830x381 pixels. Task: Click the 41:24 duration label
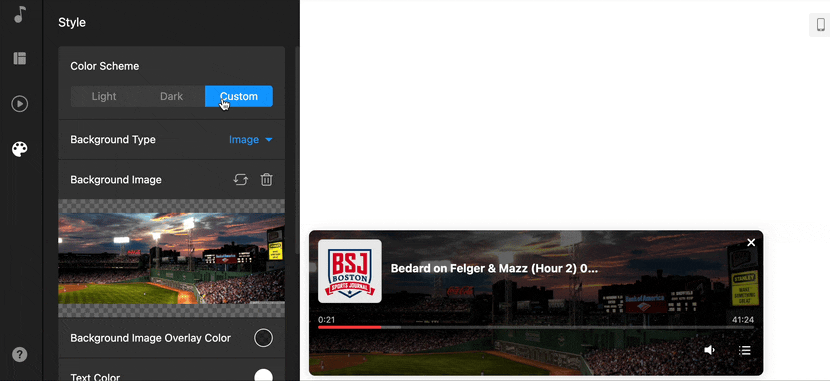click(x=743, y=320)
